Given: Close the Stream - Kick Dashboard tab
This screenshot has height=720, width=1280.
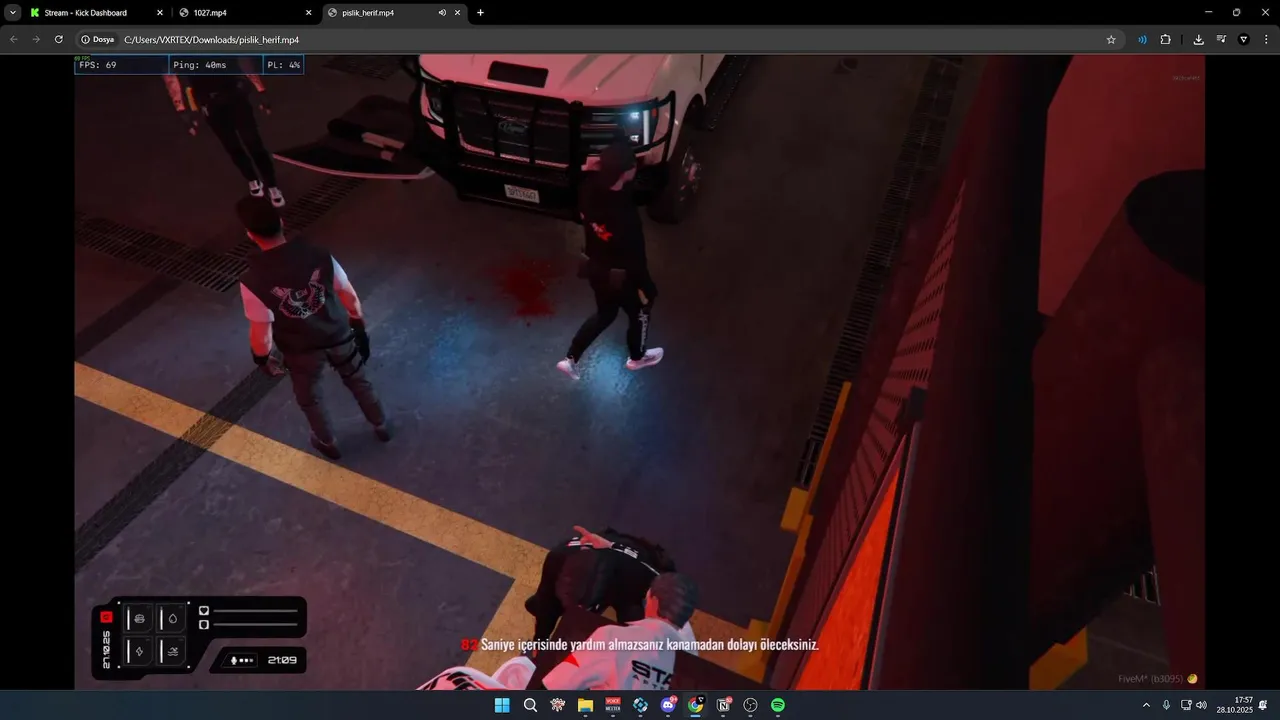Looking at the screenshot, I should click(x=159, y=13).
